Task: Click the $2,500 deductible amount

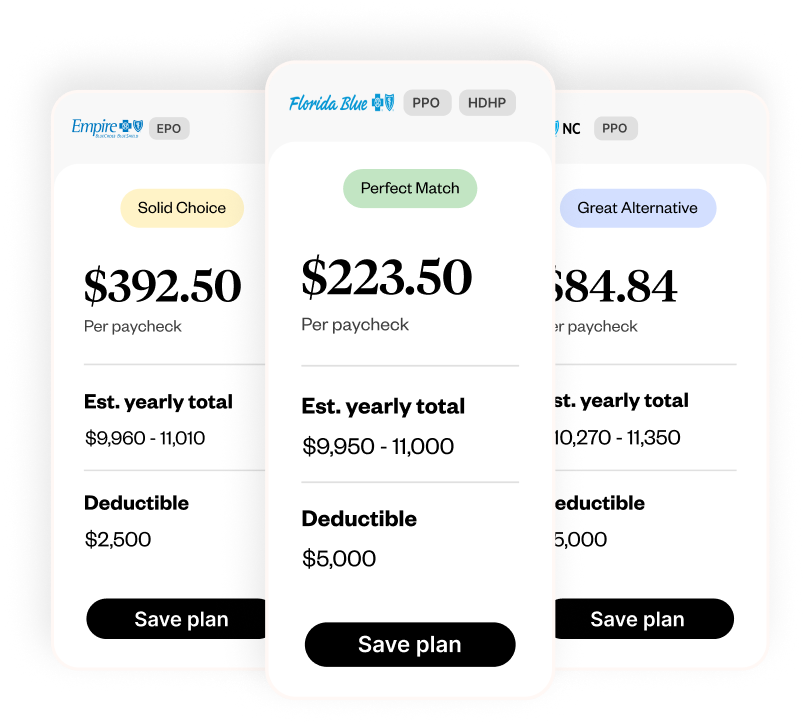Action: click(118, 540)
